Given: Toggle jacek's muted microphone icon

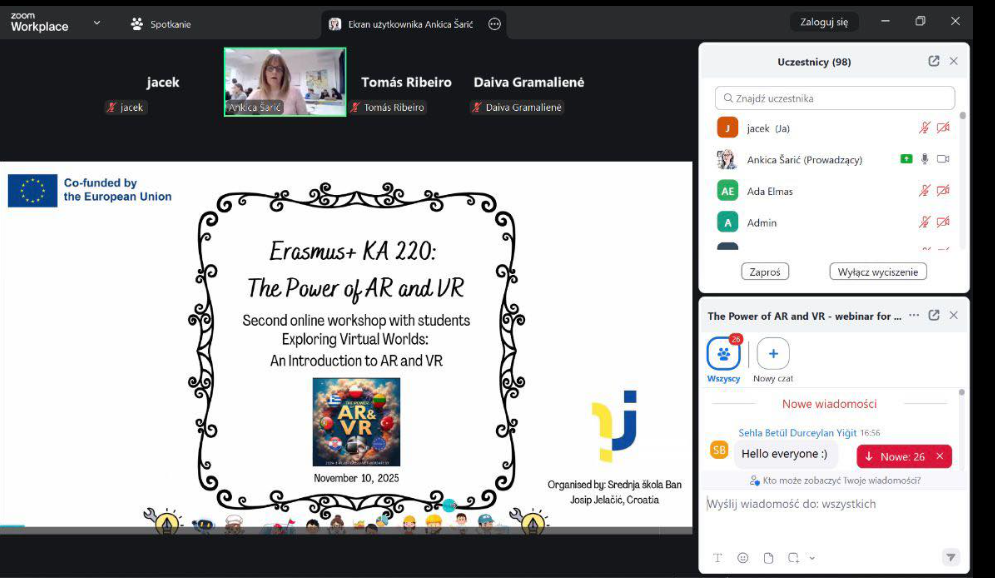Looking at the screenshot, I should [925, 128].
